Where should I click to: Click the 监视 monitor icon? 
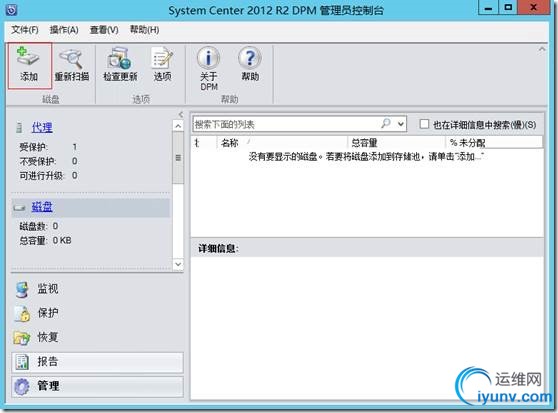click(x=22, y=289)
